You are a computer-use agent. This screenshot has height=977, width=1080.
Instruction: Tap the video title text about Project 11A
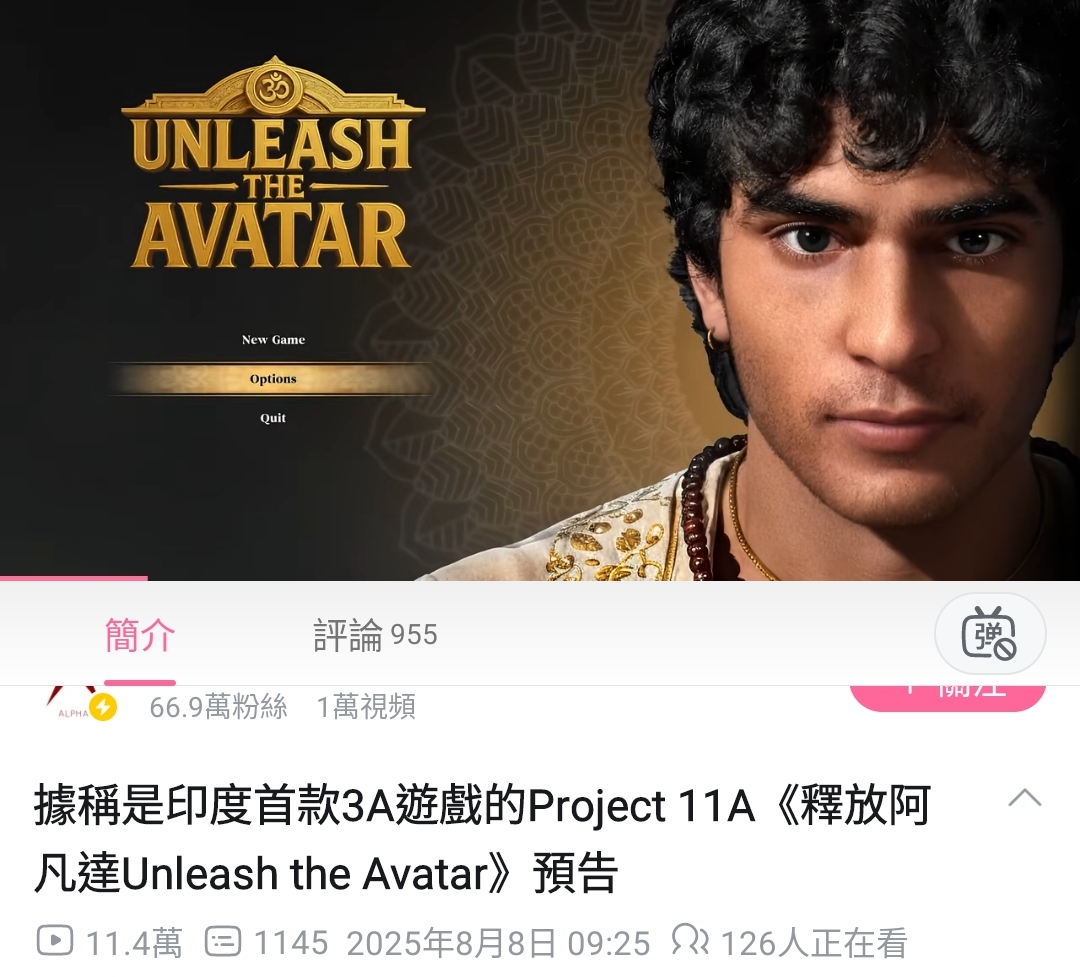482,838
